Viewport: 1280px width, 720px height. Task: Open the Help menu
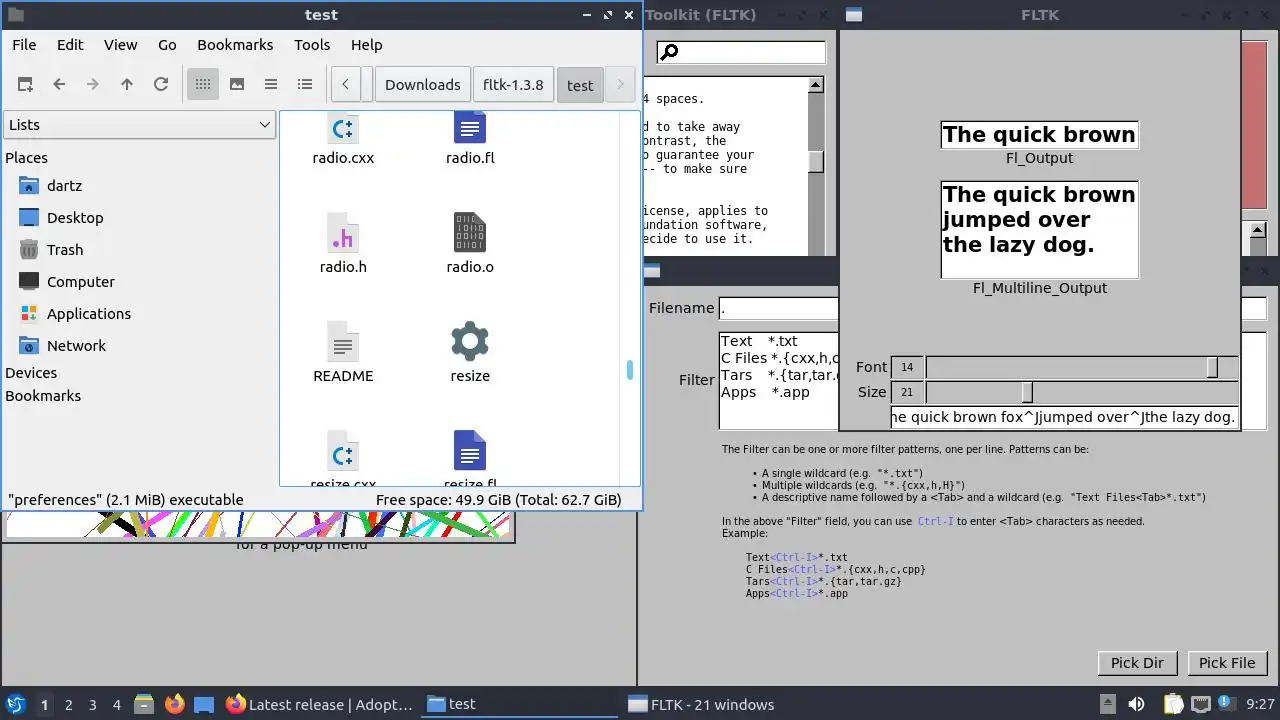coord(366,45)
